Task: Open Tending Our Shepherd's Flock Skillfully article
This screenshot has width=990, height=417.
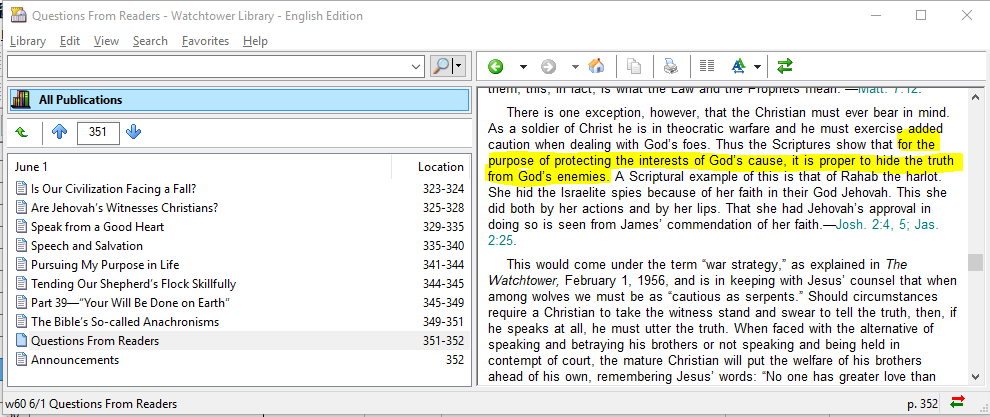Action: pos(133,284)
